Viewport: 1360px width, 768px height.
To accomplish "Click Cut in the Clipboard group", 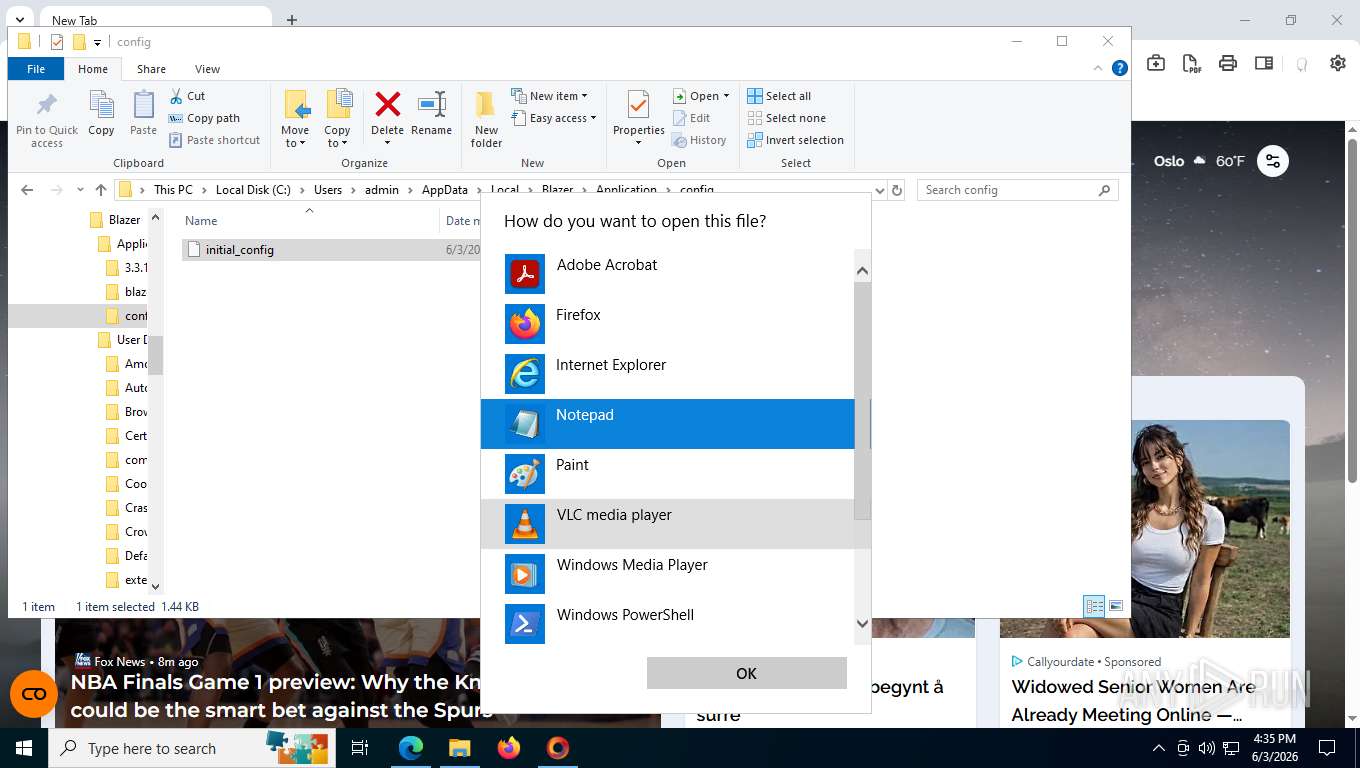I will [x=187, y=96].
